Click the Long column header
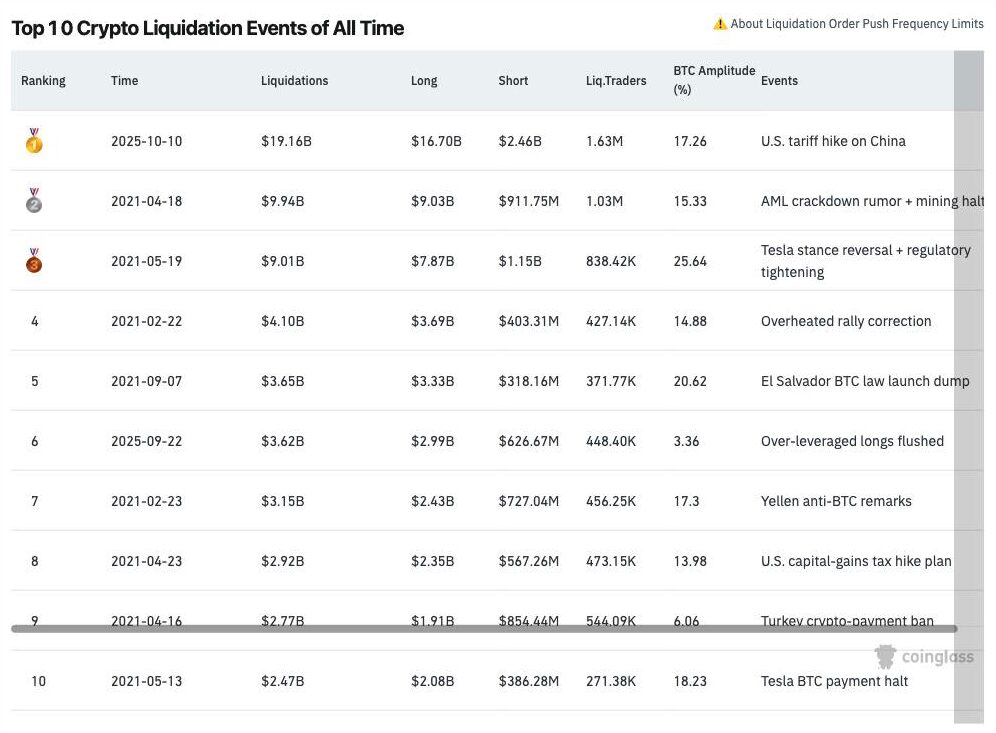The image size is (996, 733). click(x=424, y=81)
